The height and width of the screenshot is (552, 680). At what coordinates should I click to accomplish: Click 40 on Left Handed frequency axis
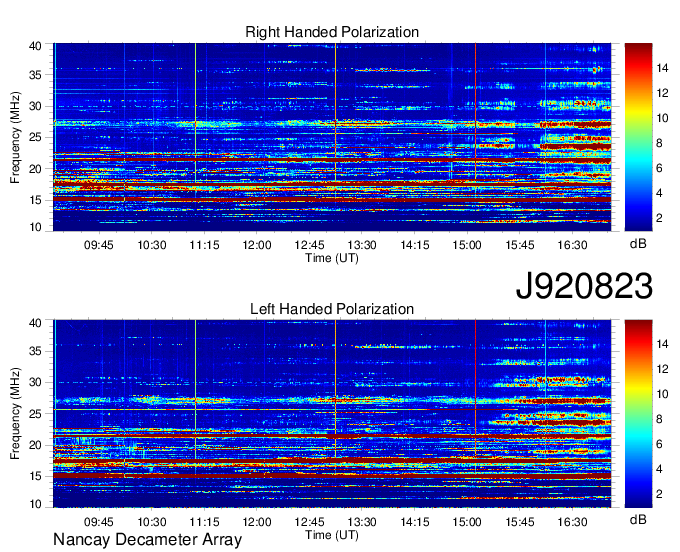pos(35,322)
